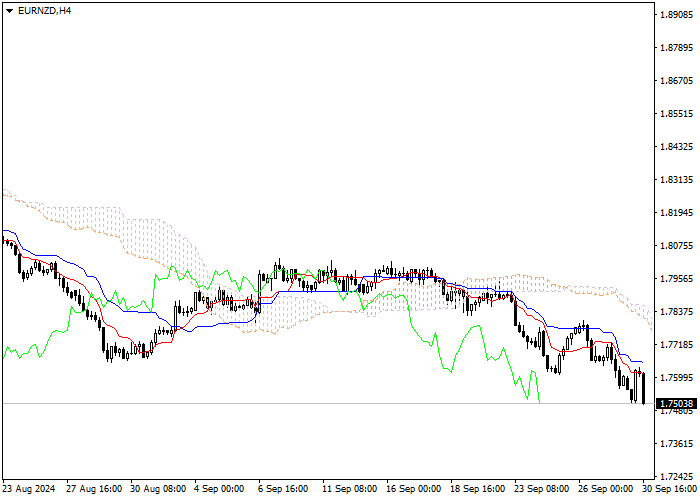The height and width of the screenshot is (500, 700).
Task: Click the EURNZD,H4 chart title
Action: (x=44, y=11)
